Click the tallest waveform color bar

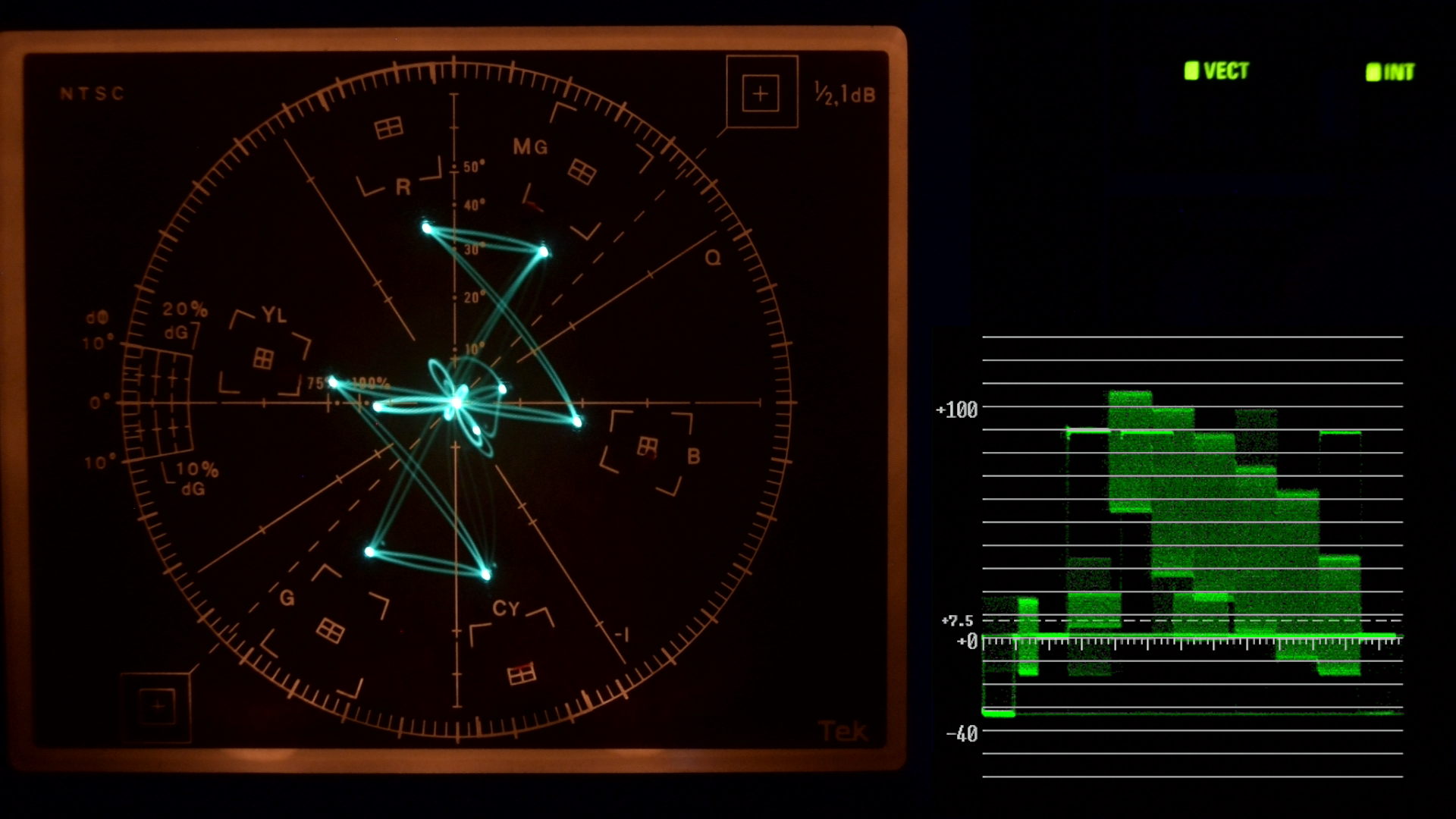(x=1130, y=452)
